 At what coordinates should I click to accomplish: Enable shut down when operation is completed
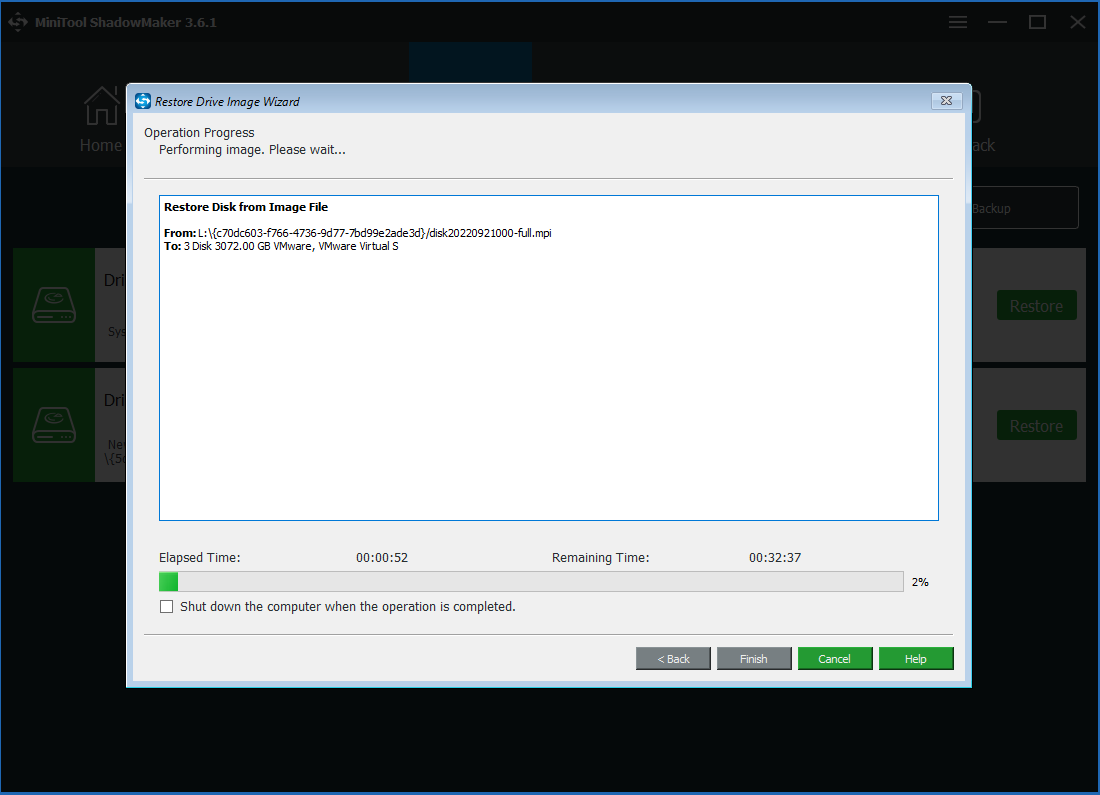point(166,606)
